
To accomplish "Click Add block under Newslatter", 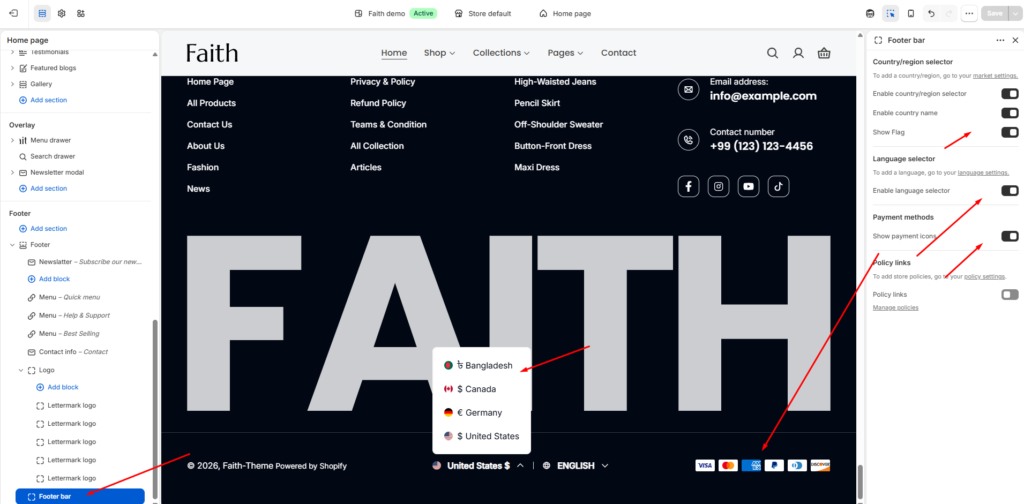I will click(49, 279).
